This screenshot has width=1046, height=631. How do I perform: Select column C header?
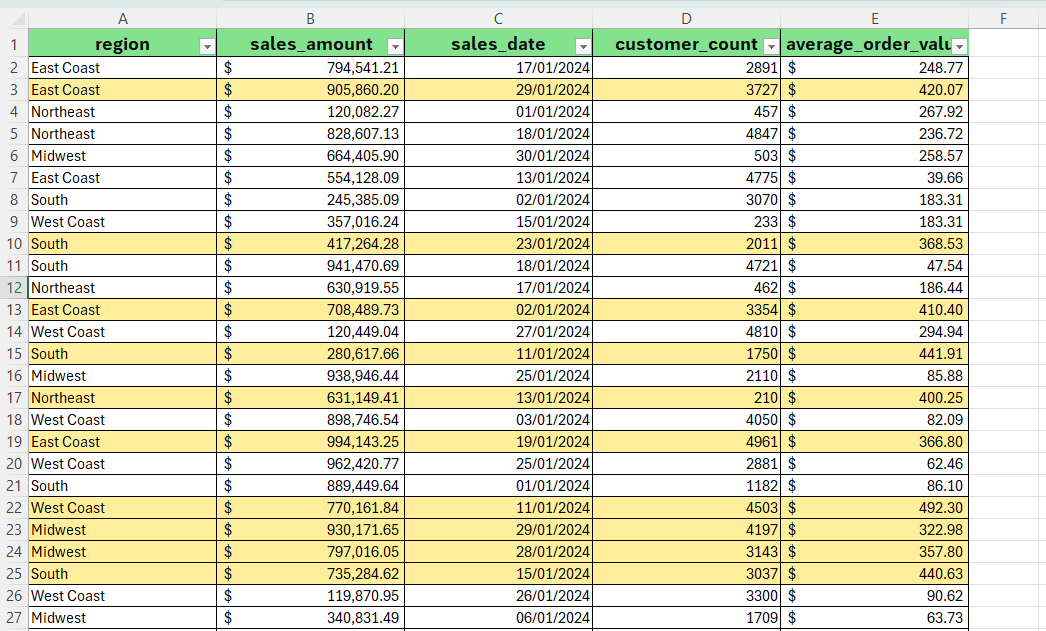coord(498,18)
